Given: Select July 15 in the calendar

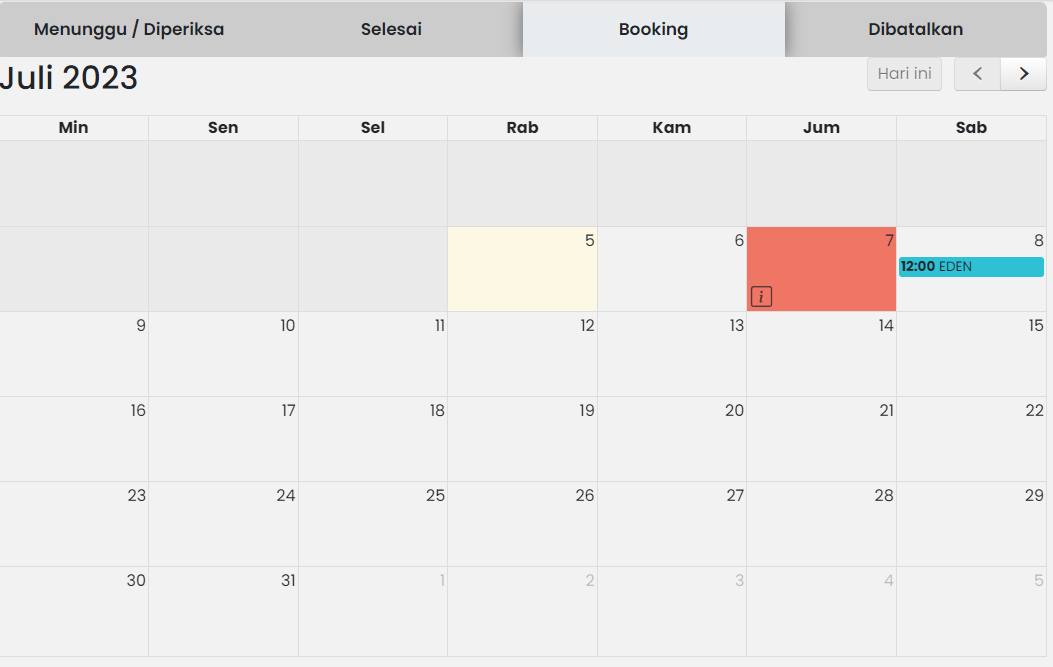Looking at the screenshot, I should (970, 354).
